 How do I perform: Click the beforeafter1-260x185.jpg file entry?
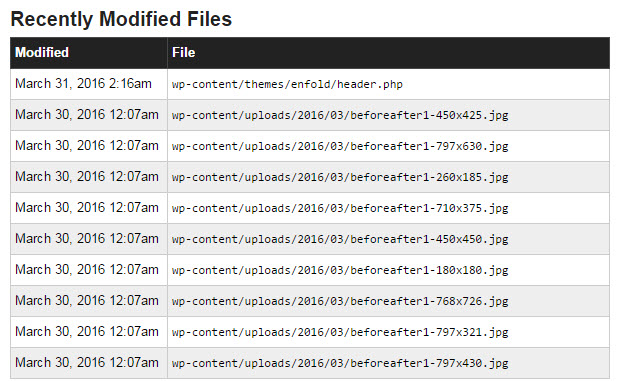340,177
